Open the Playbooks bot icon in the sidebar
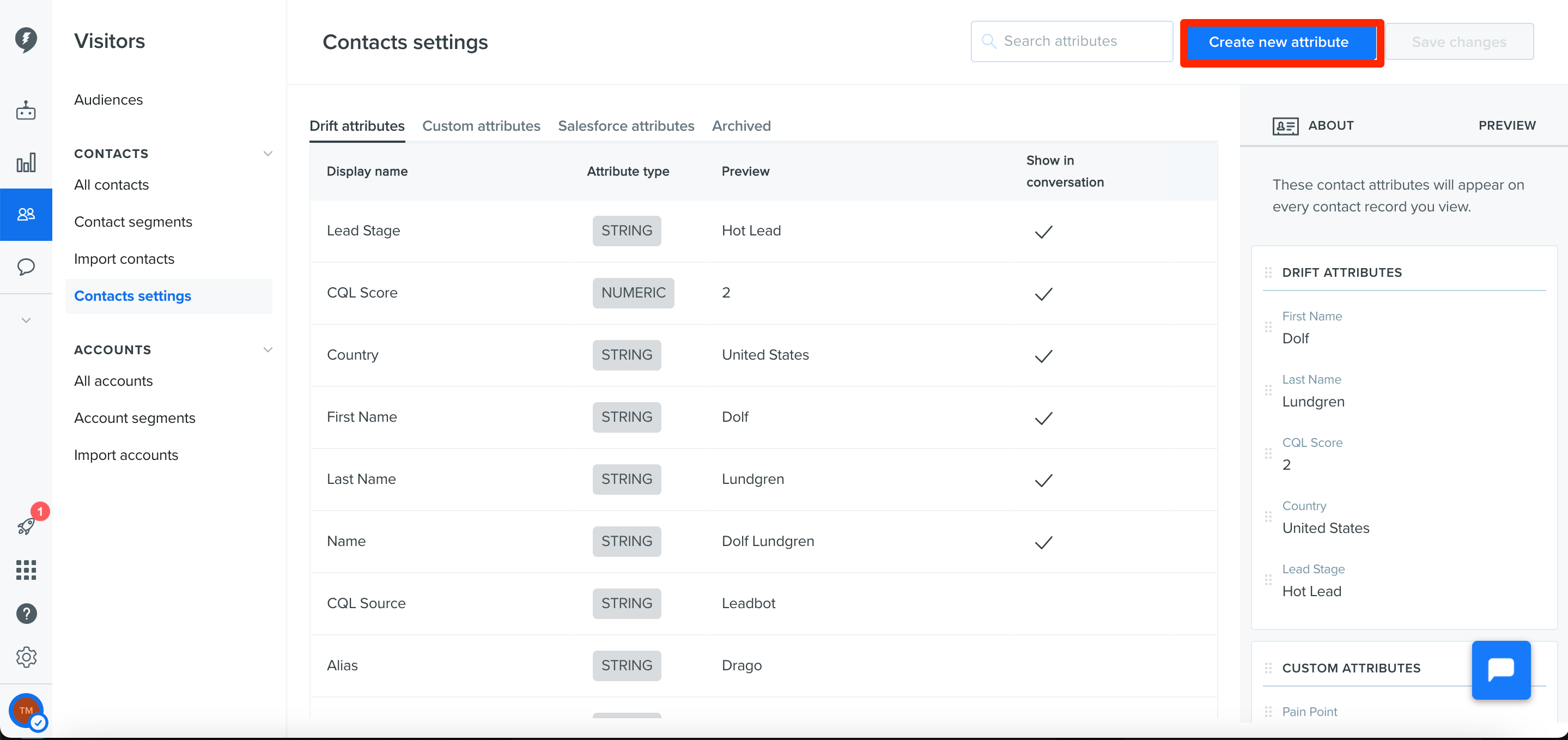This screenshot has width=1568, height=740. click(26, 111)
